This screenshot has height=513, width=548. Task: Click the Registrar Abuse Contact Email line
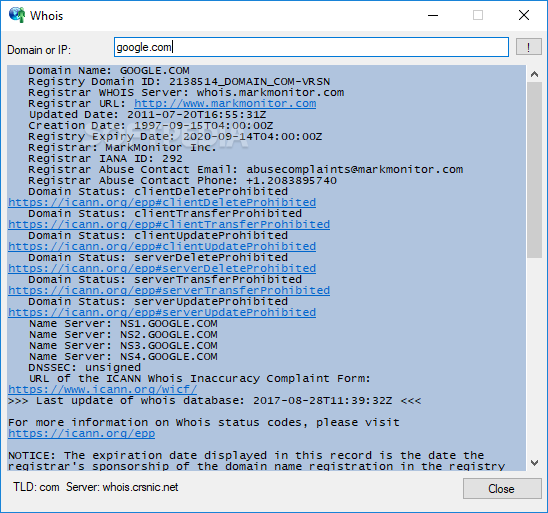[245, 169]
